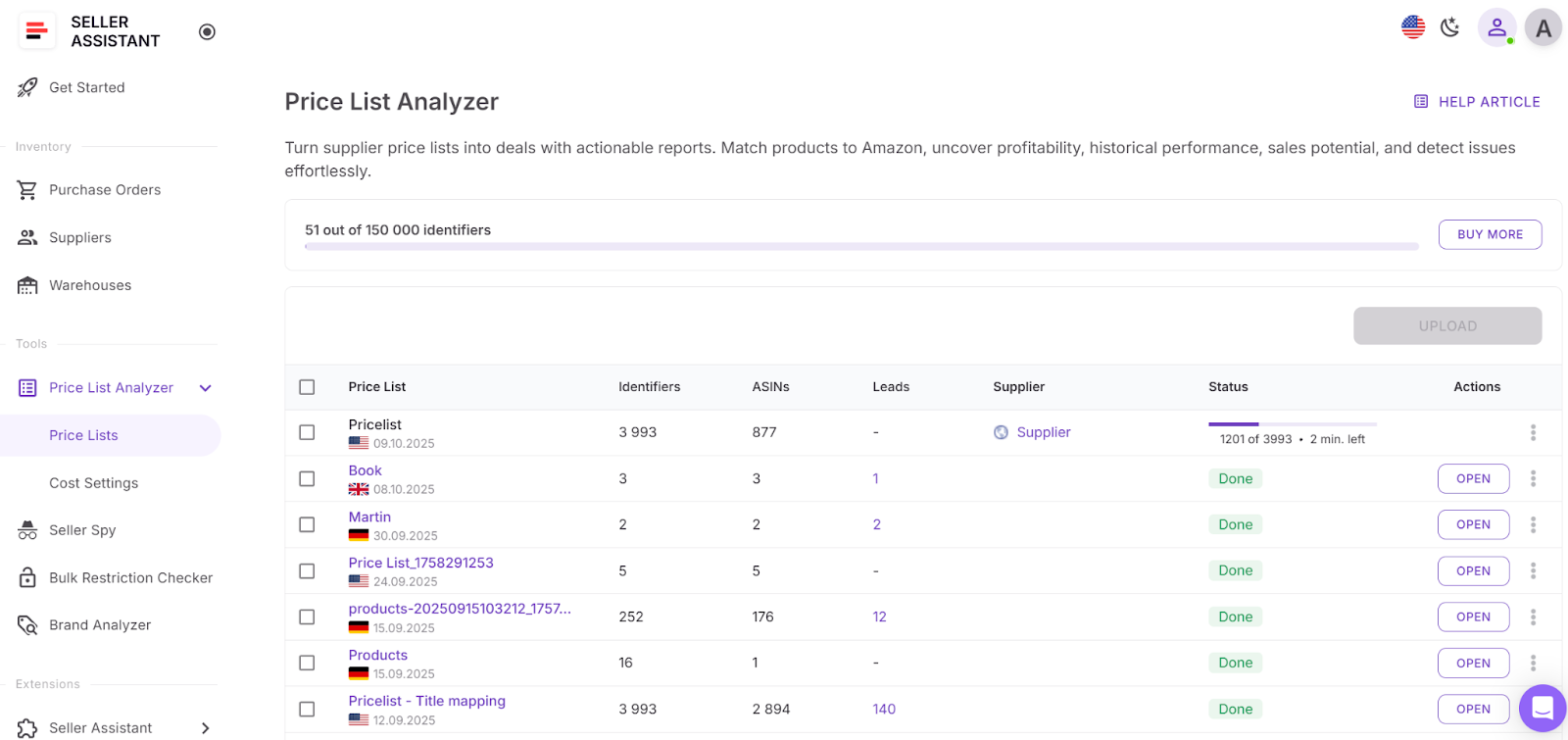Select the checkbox for Book price list
Viewport: 1568px width, 740px height.
(307, 478)
